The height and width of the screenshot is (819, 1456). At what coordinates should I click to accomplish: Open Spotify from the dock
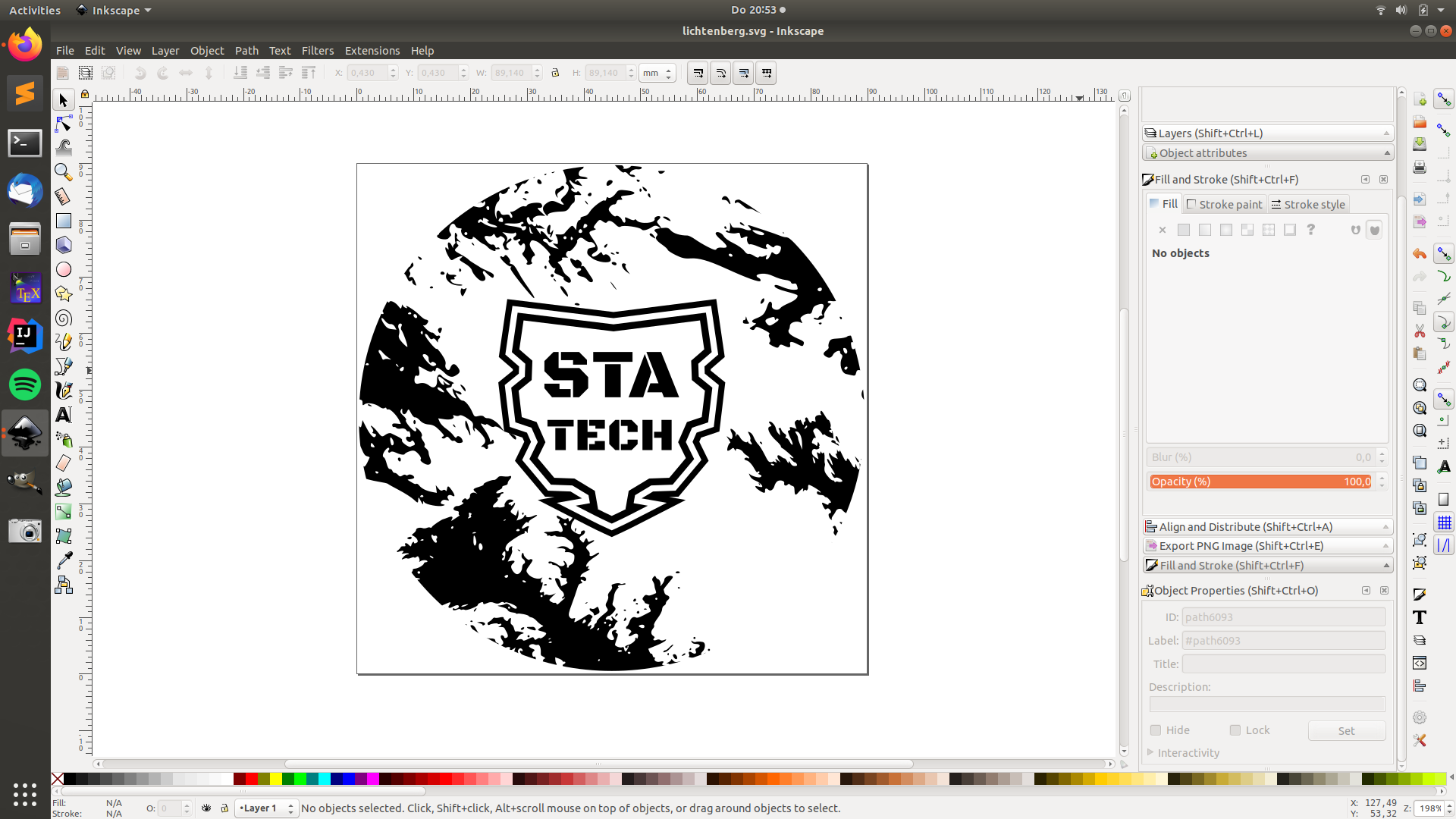[25, 384]
